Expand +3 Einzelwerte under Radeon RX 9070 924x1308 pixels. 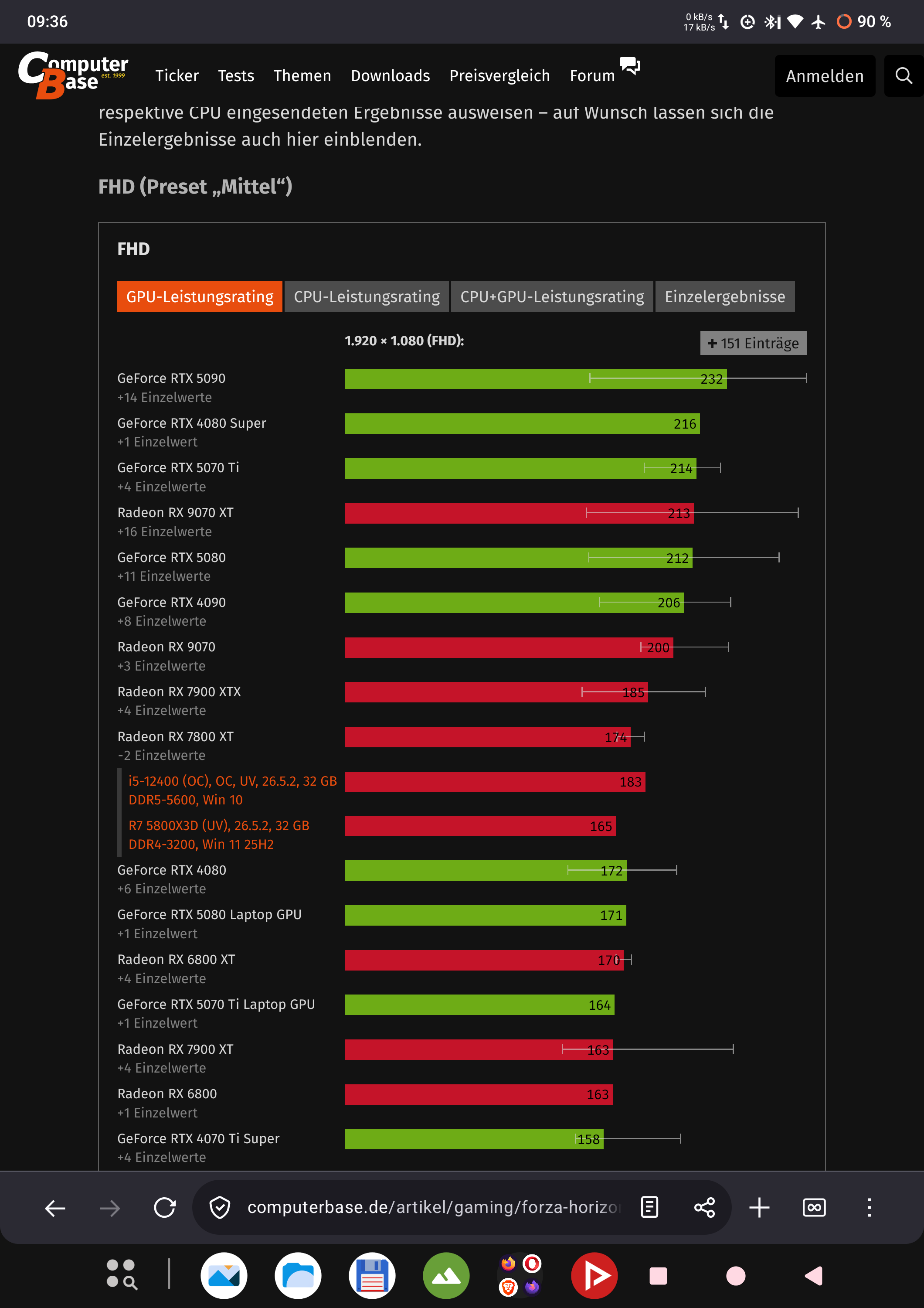pyautogui.click(x=162, y=666)
